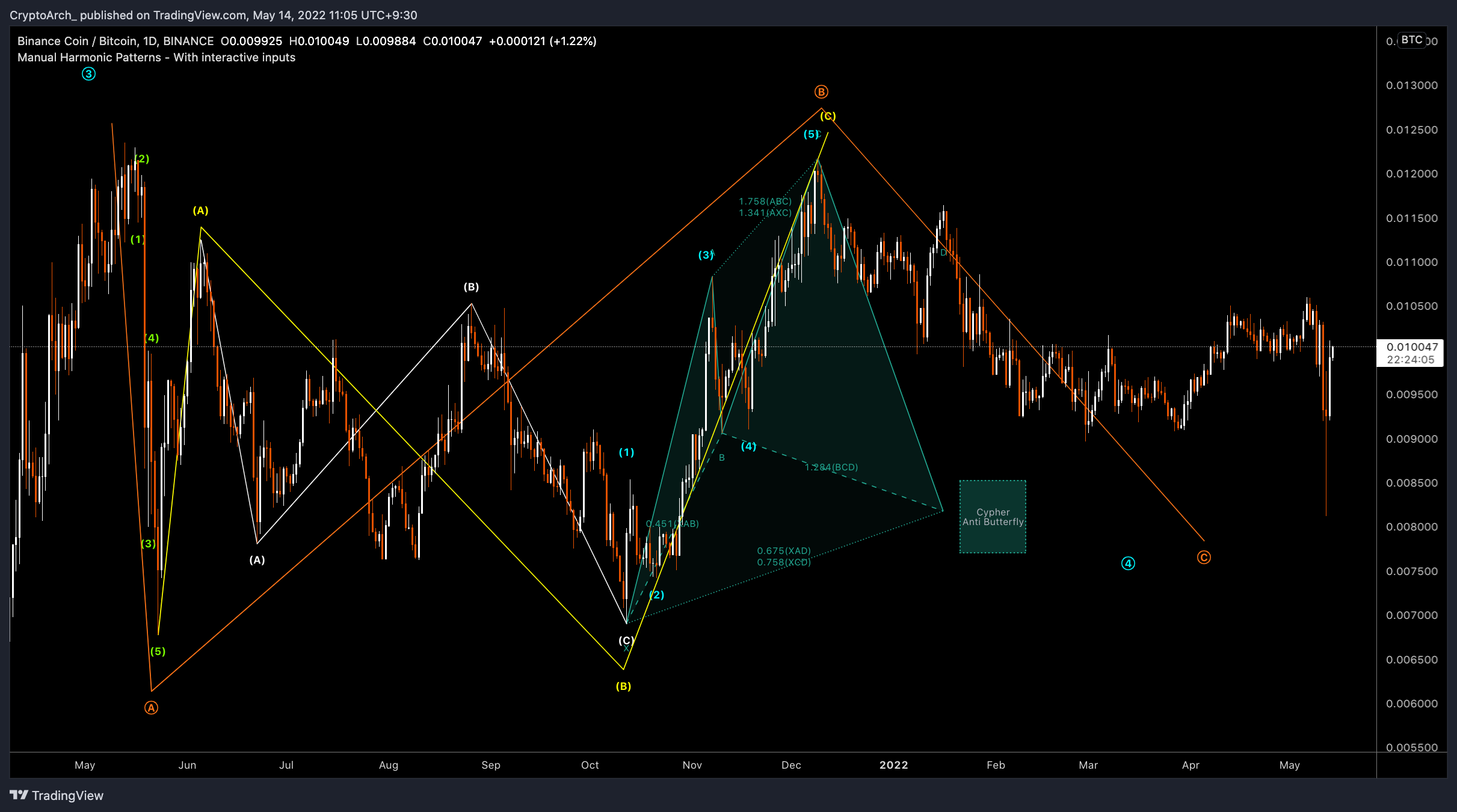Click the 0.012500 price axis label
The width and height of the screenshot is (1457, 812).
pyautogui.click(x=1411, y=130)
